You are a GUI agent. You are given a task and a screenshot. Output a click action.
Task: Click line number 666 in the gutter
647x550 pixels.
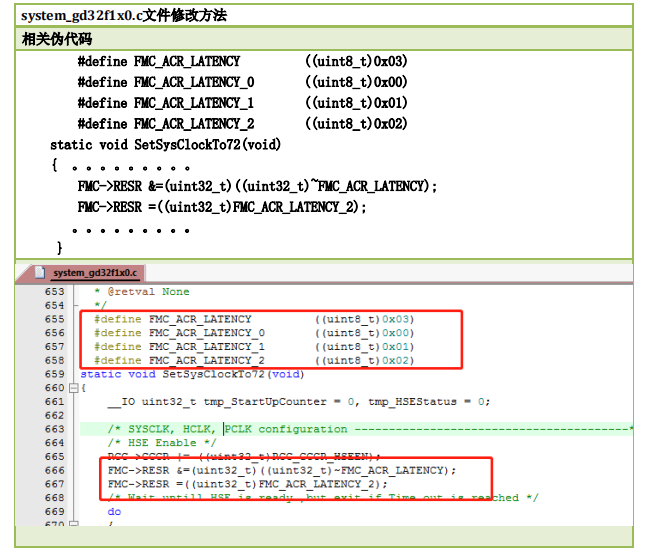53,470
